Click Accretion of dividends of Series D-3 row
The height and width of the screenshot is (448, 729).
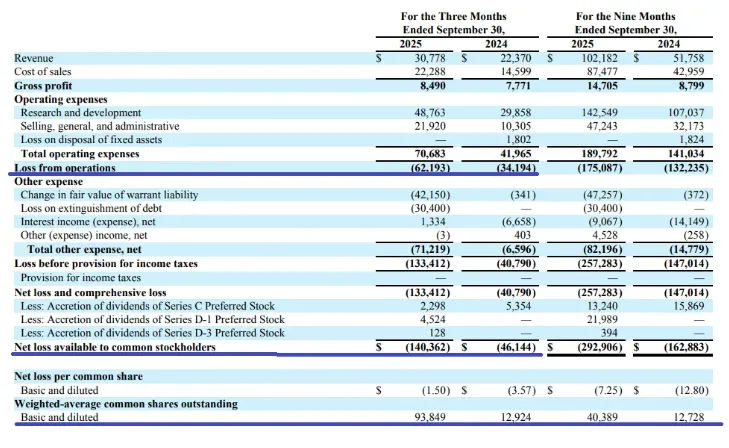point(152,333)
